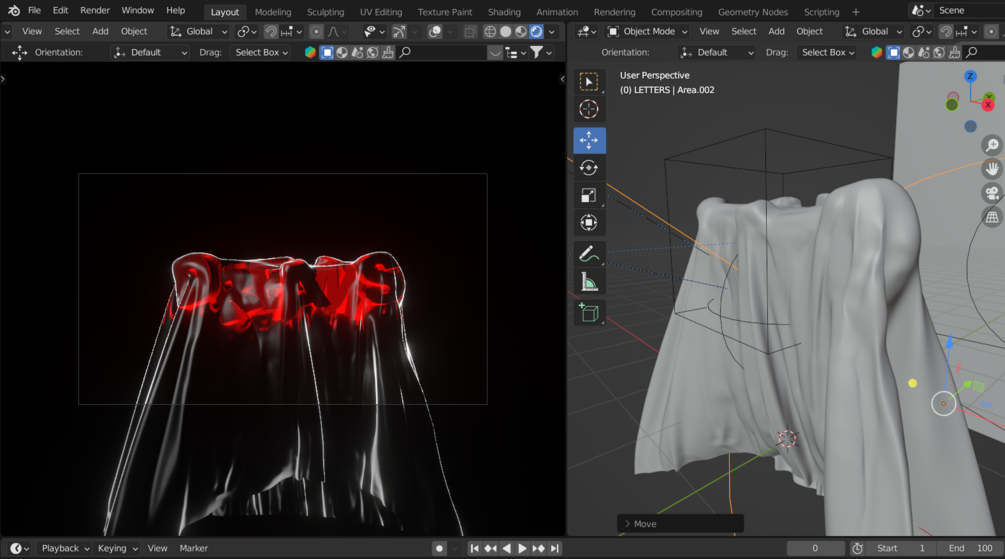Play the animation forward
The width and height of the screenshot is (1005, 559).
tap(522, 548)
